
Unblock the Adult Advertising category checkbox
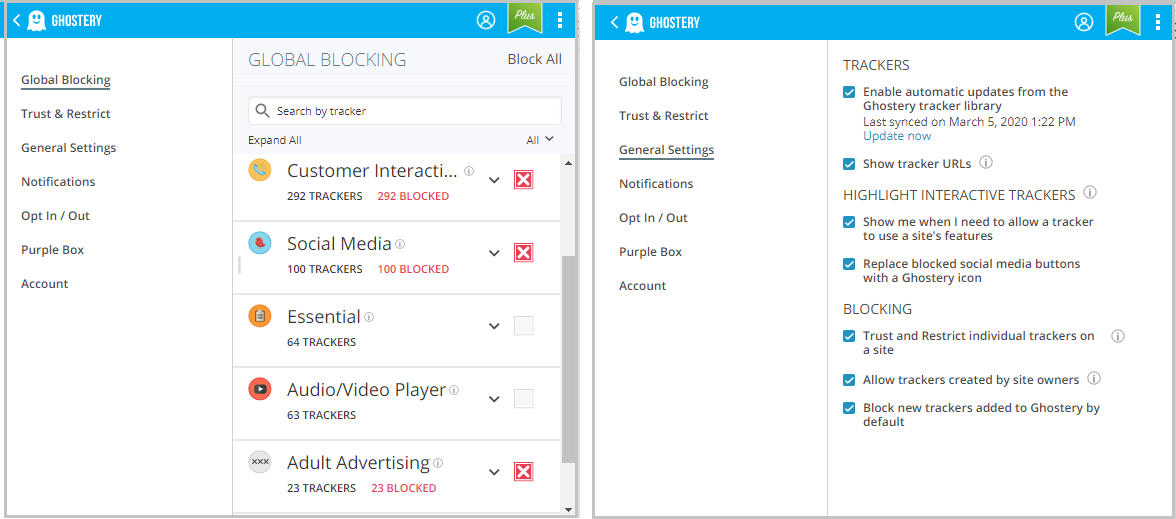point(524,472)
